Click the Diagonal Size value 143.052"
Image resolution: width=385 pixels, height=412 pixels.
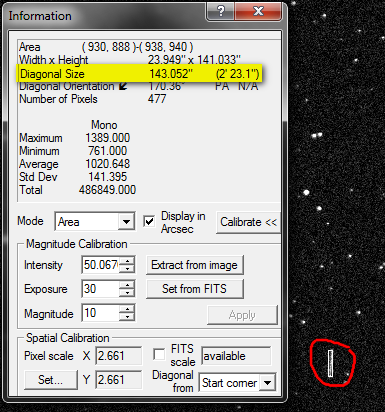[x=171, y=74]
